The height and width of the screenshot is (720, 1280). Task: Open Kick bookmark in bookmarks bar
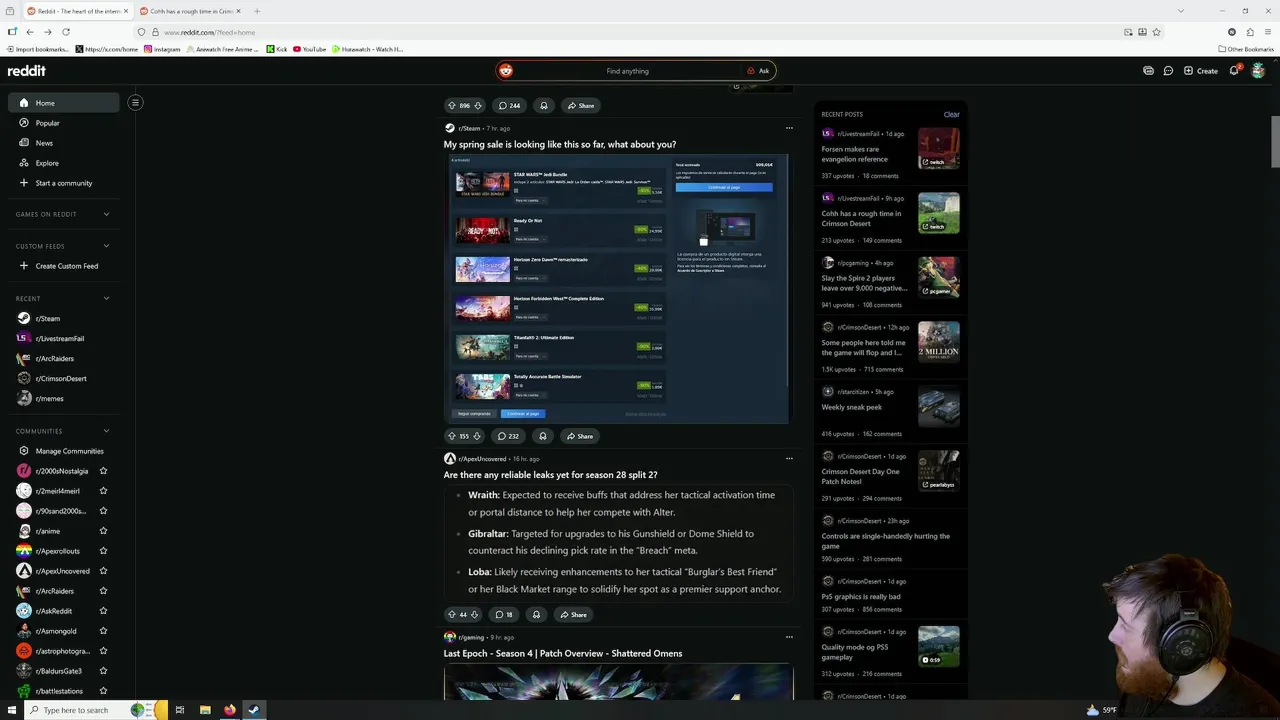click(x=277, y=49)
